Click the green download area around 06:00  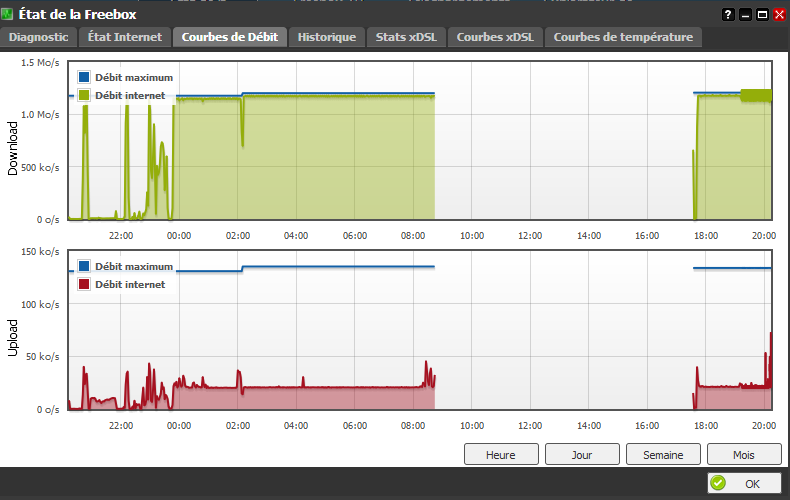click(355, 156)
